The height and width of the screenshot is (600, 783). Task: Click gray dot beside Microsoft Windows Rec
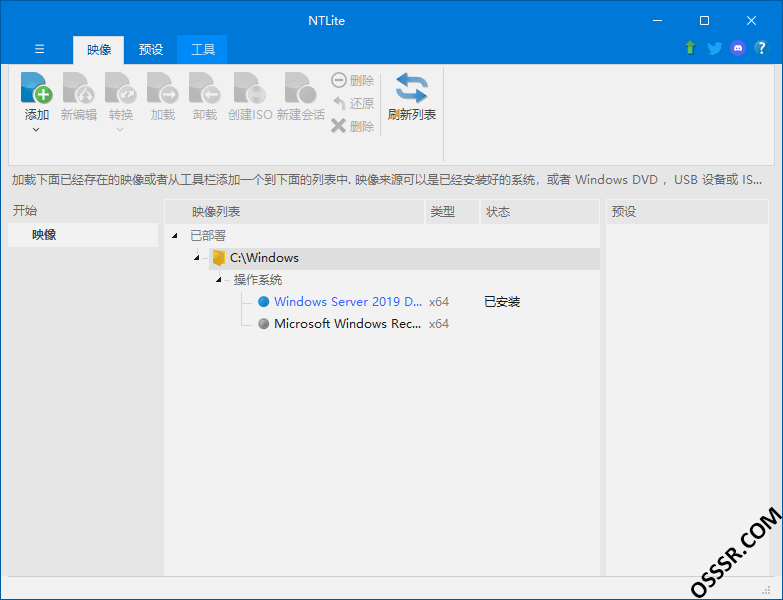point(264,323)
